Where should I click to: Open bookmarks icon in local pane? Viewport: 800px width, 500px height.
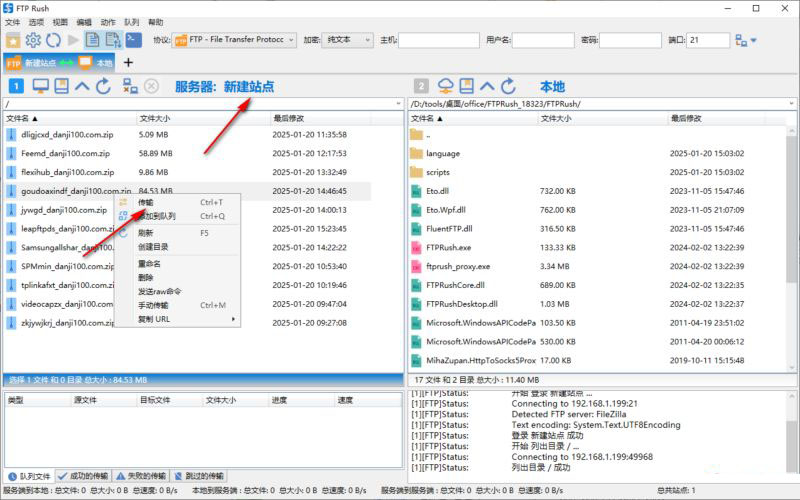[466, 86]
